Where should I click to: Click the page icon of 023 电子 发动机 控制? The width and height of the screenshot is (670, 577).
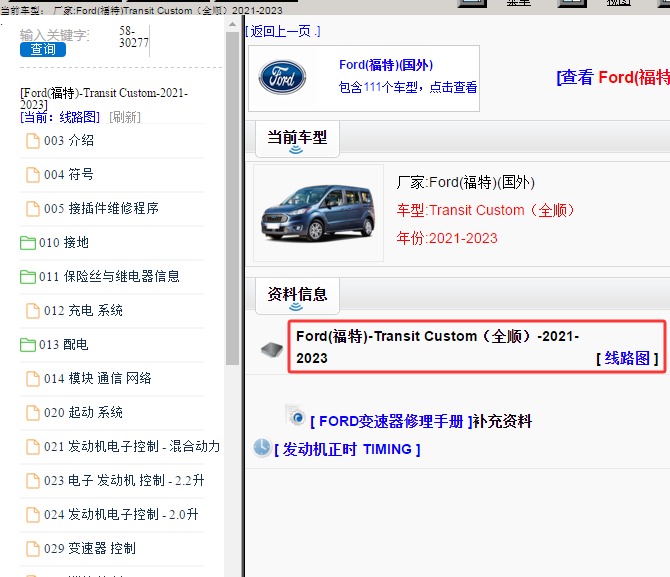point(33,481)
